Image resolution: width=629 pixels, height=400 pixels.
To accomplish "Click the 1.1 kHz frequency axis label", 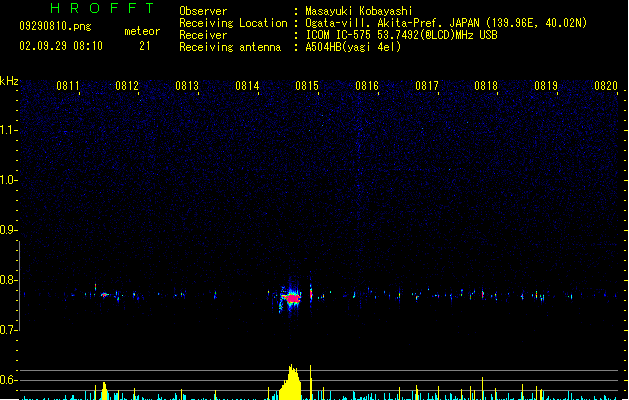I will pyautogui.click(x=8, y=130).
